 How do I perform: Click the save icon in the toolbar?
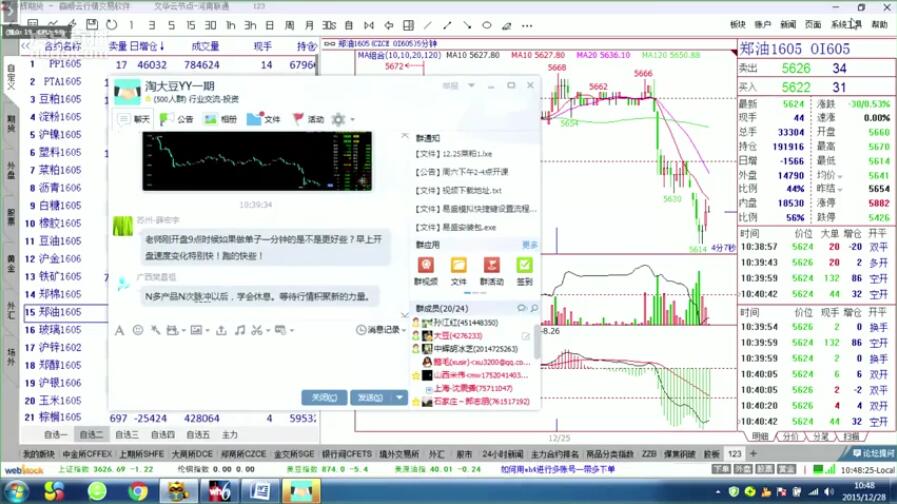[x=92, y=25]
